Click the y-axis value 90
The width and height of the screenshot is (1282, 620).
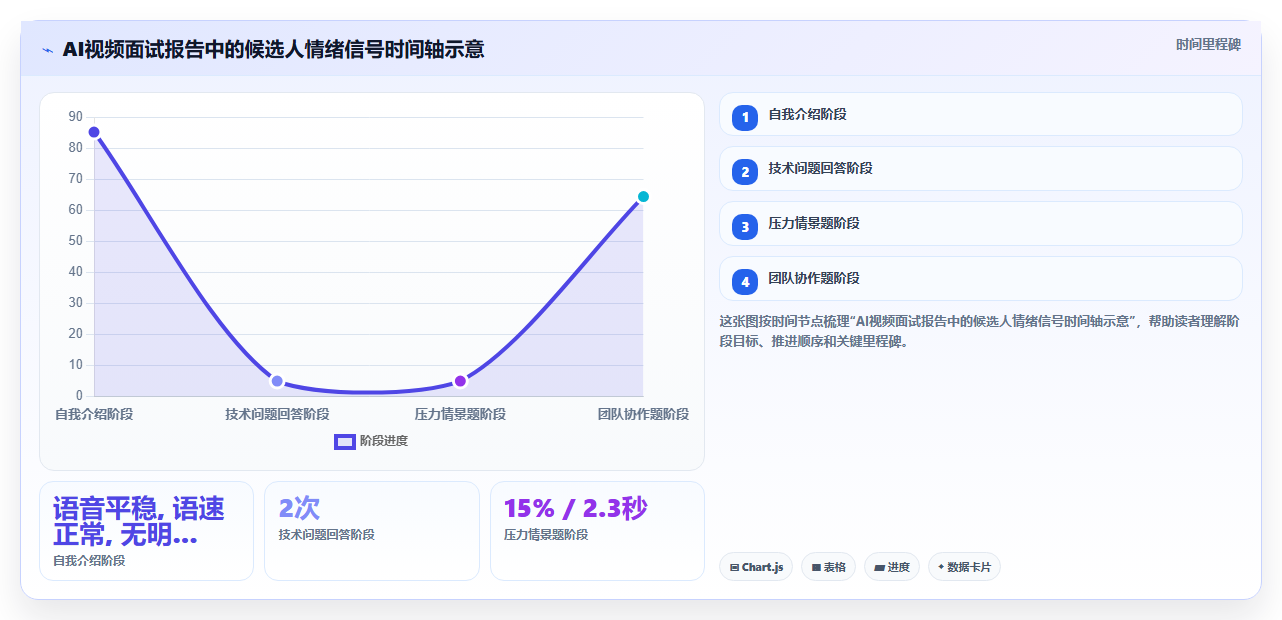[x=76, y=117]
